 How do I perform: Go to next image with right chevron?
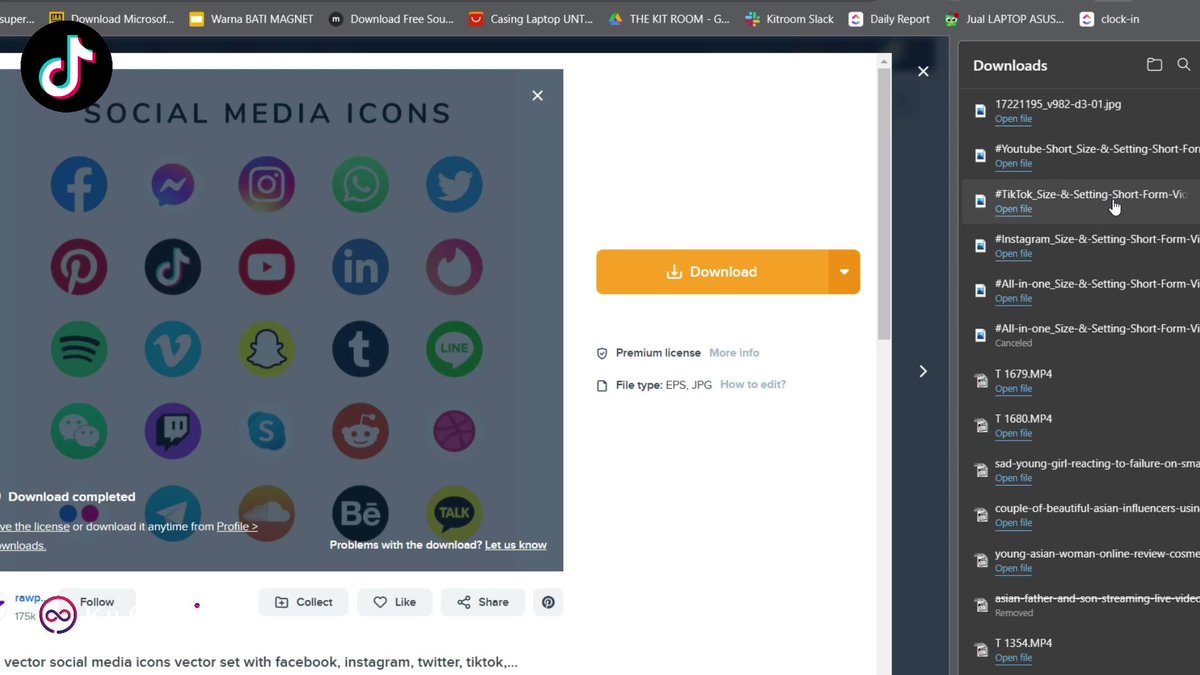pyautogui.click(x=923, y=371)
